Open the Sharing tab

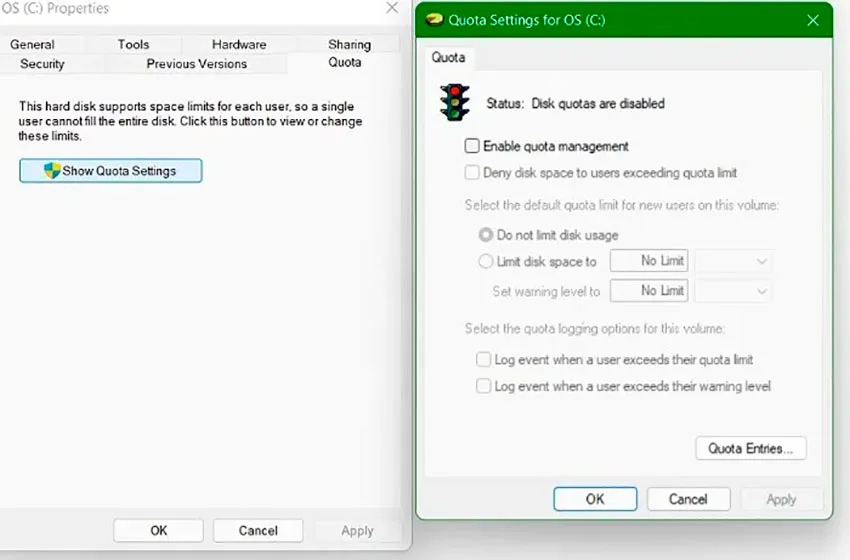point(350,44)
